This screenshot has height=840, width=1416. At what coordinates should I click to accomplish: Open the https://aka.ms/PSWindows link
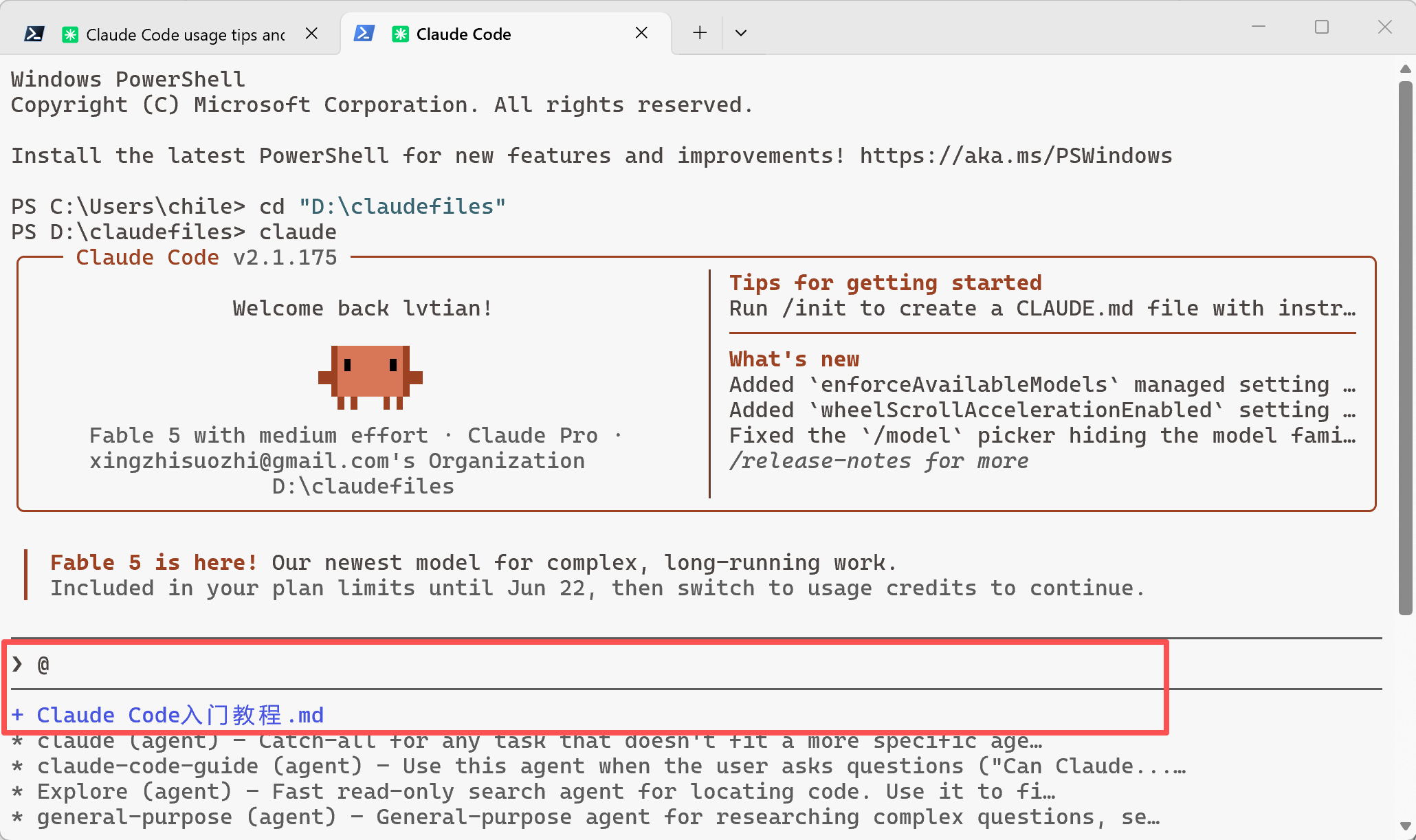(1016, 156)
